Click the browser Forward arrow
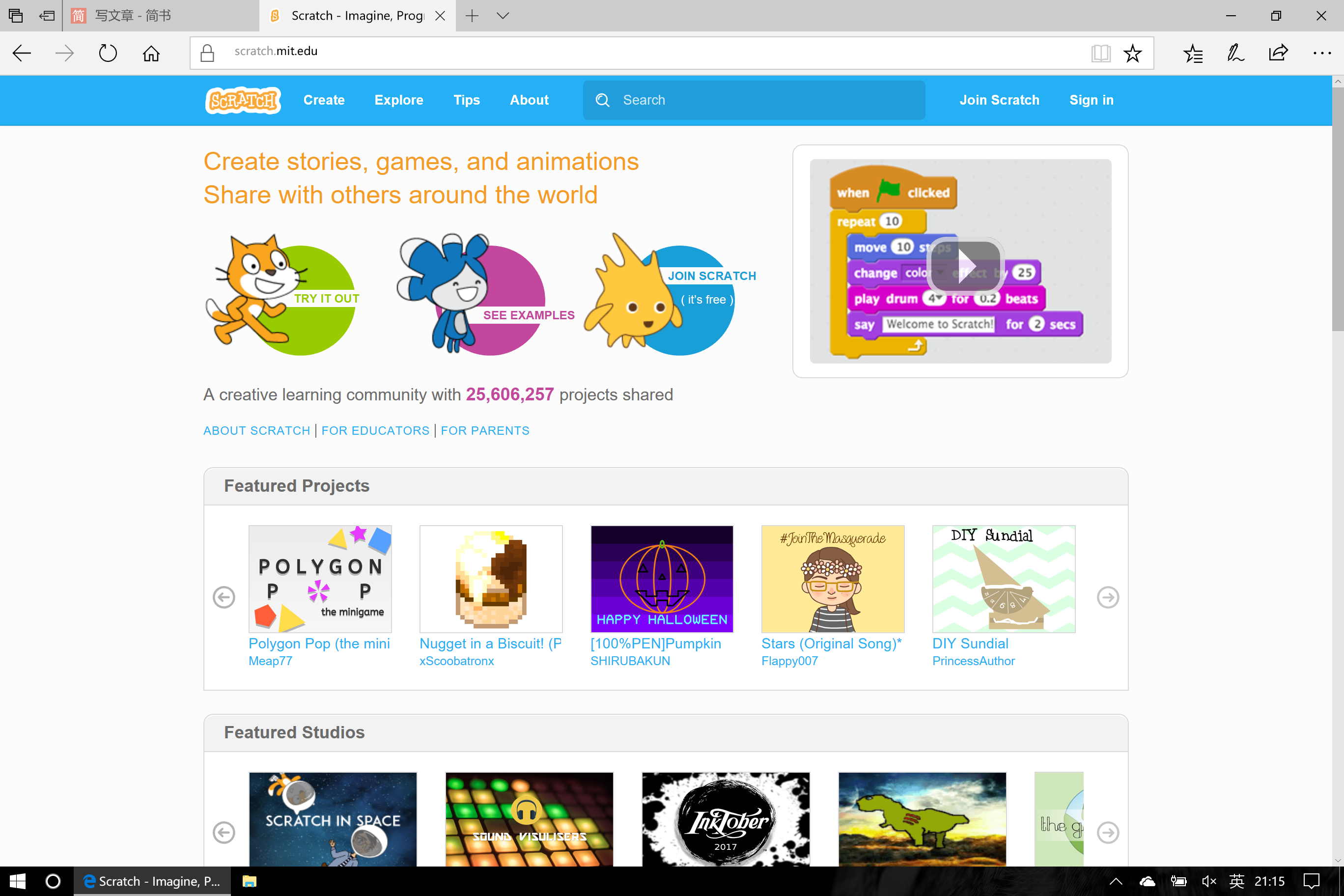 [x=64, y=54]
